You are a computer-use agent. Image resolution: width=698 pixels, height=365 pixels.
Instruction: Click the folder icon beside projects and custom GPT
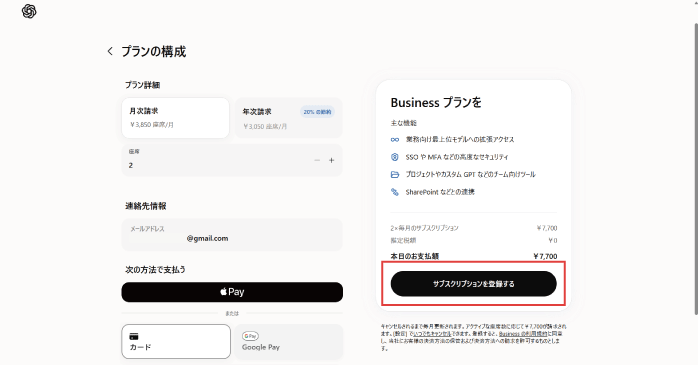pyautogui.click(x=395, y=174)
